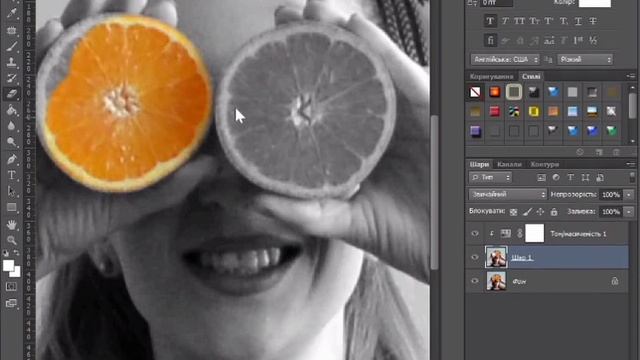
Task: Select the Zoom tool
Action: tap(11, 240)
